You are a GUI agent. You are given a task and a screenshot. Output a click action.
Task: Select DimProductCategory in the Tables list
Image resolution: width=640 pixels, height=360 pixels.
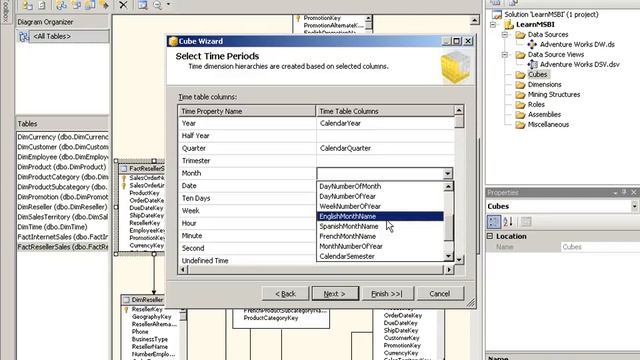tap(63, 177)
